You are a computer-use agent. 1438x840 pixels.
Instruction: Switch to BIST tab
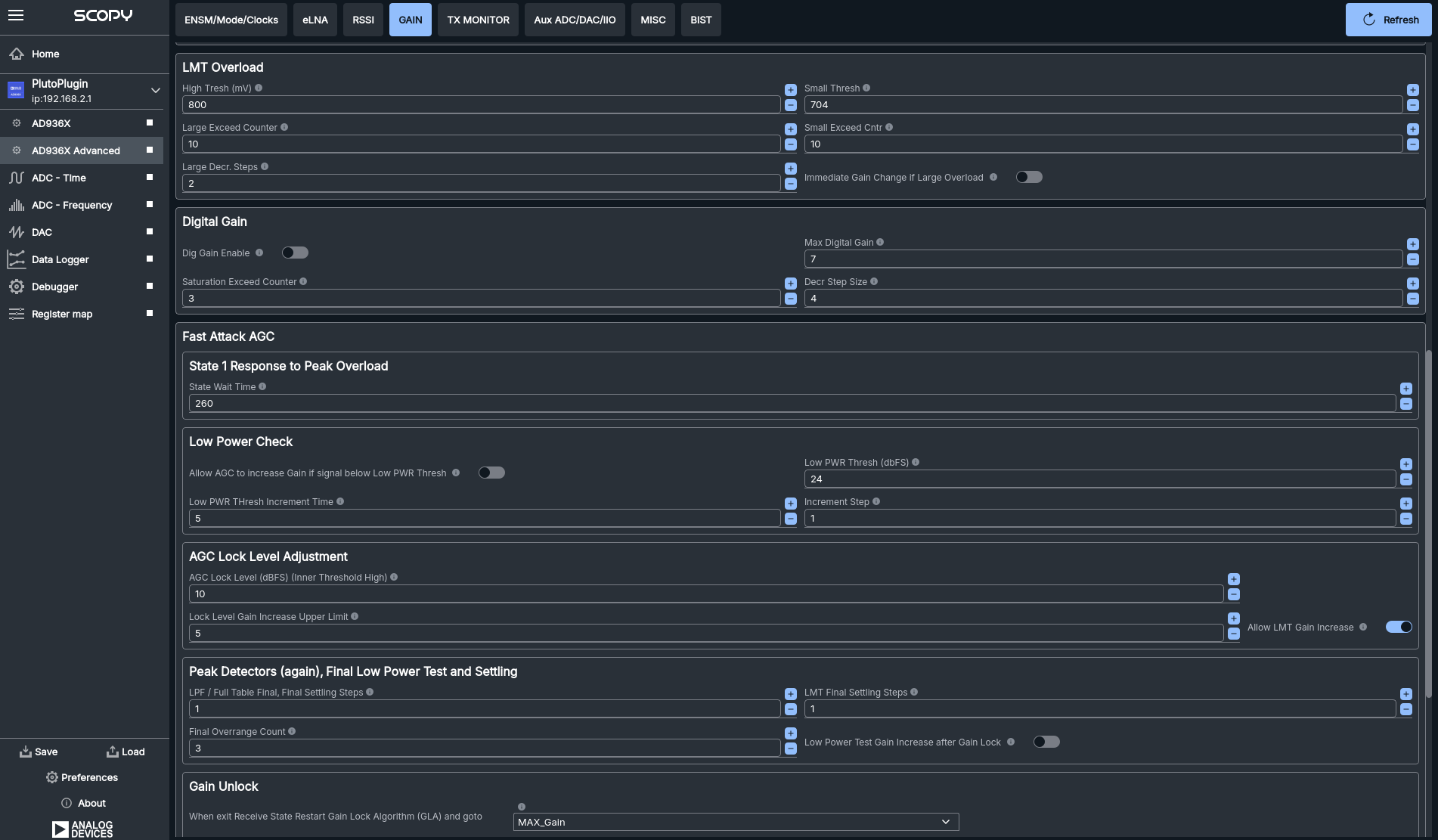coord(701,20)
